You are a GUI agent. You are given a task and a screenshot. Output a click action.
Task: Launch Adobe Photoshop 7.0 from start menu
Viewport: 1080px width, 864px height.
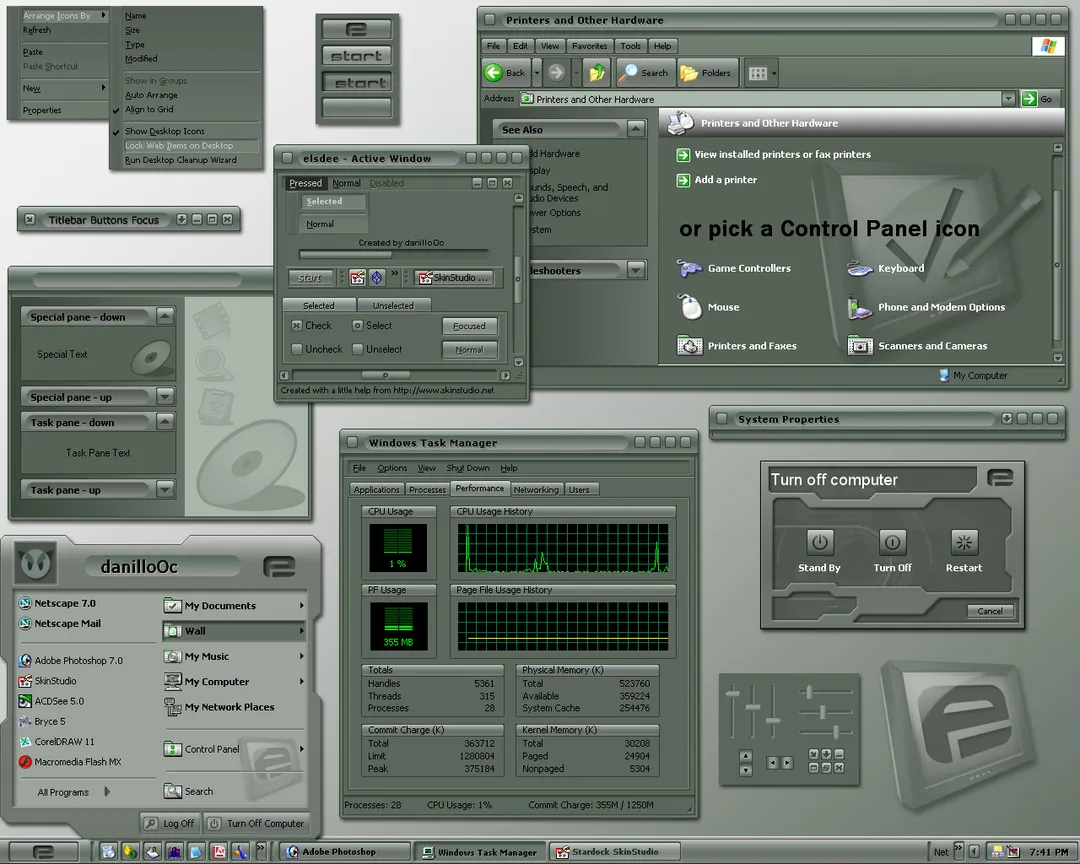(x=71, y=660)
